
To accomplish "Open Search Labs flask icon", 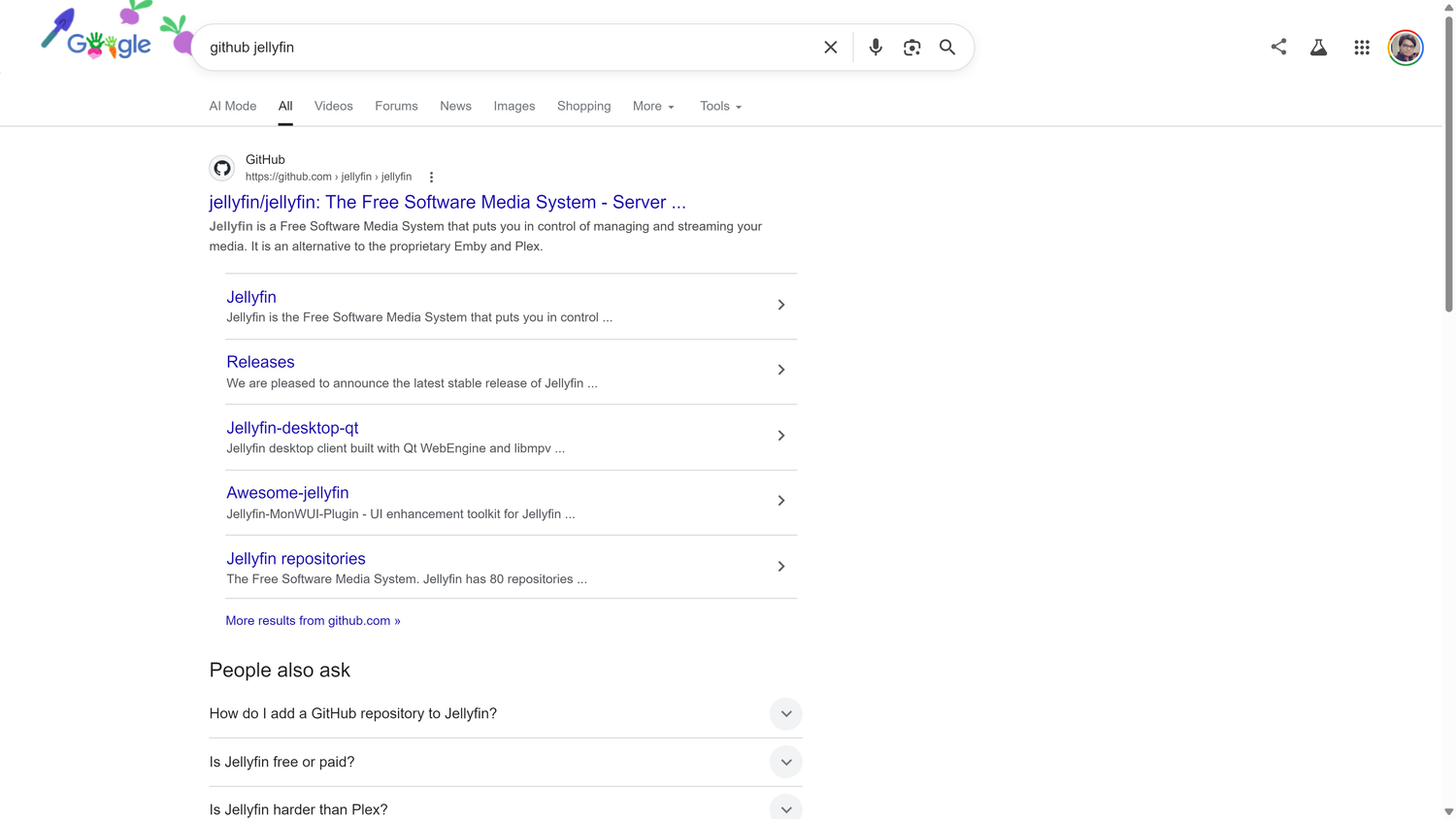I will pos(1318,47).
